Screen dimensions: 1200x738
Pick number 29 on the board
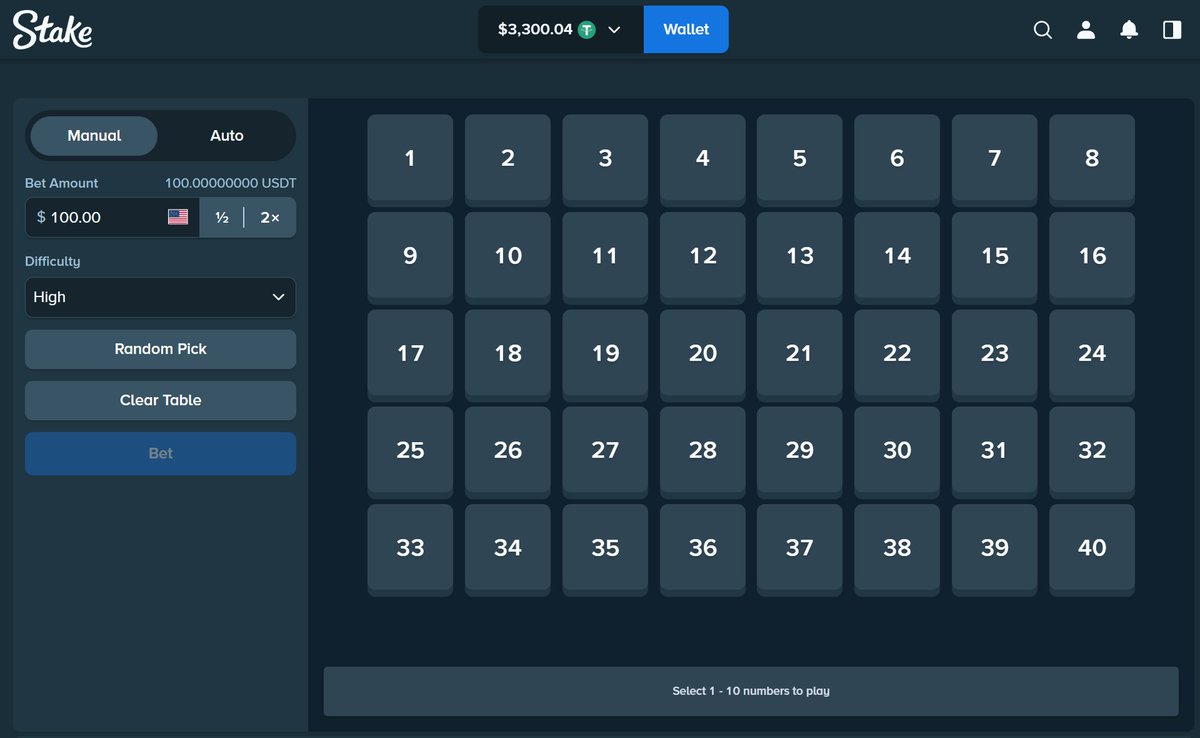point(800,452)
